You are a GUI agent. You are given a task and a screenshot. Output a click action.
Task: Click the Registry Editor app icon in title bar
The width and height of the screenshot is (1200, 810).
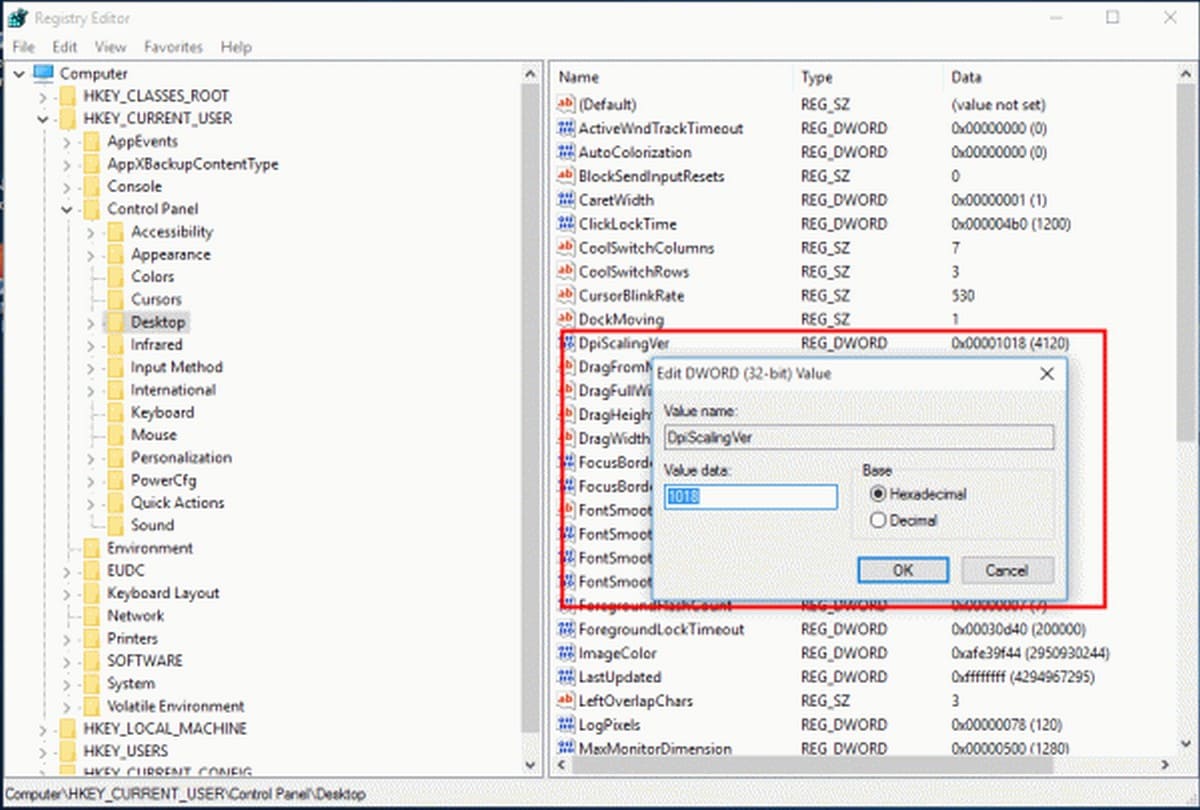[x=18, y=18]
